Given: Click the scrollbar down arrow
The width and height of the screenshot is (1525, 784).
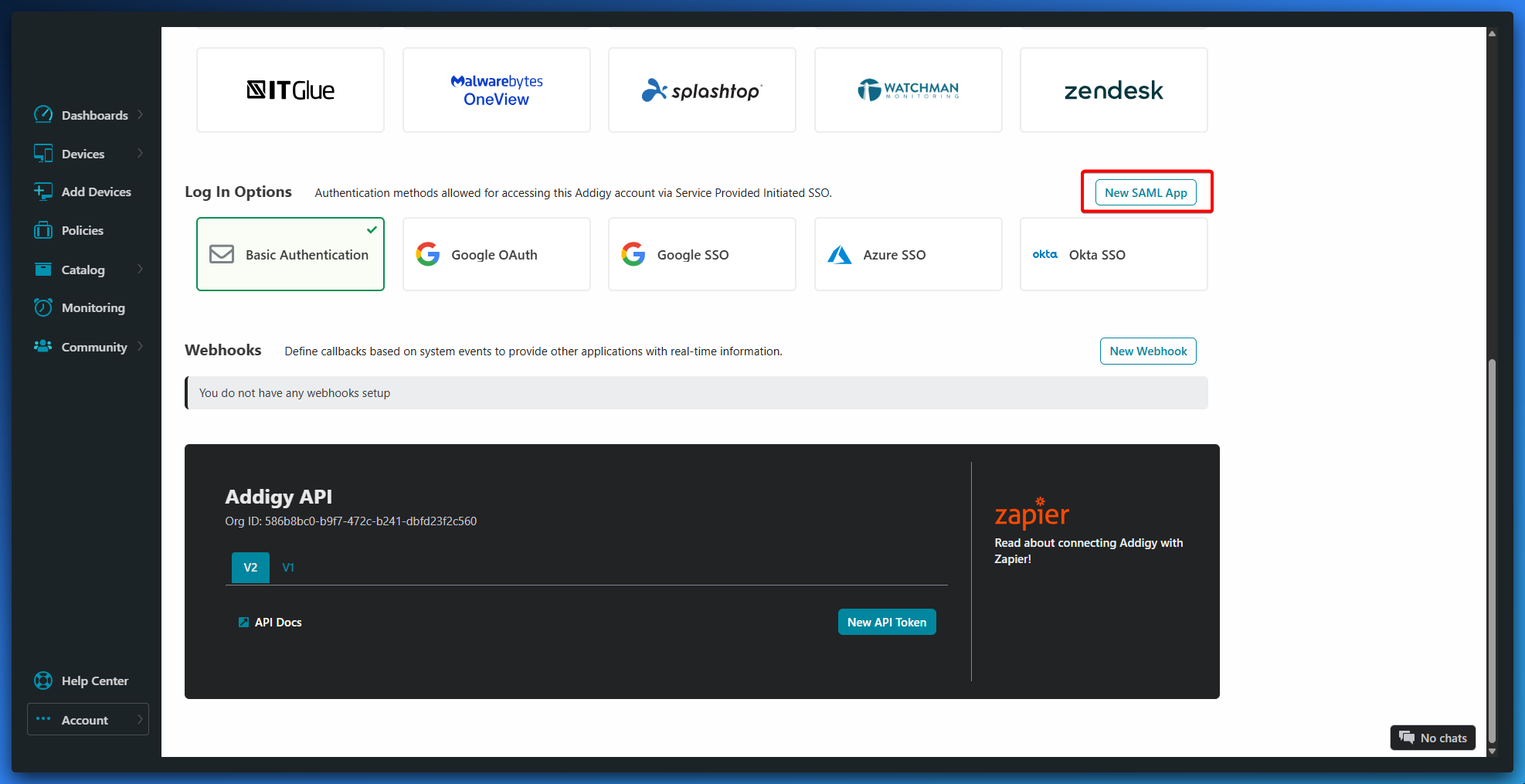Looking at the screenshot, I should tap(1493, 751).
